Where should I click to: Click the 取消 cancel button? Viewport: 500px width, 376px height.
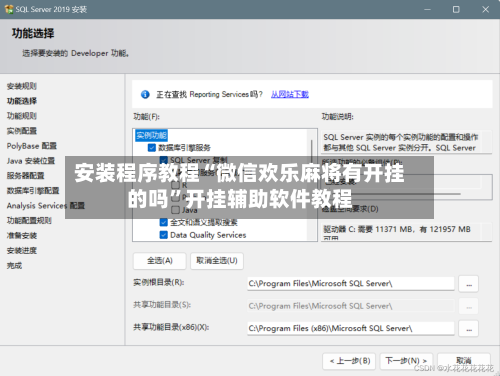tap(464, 361)
